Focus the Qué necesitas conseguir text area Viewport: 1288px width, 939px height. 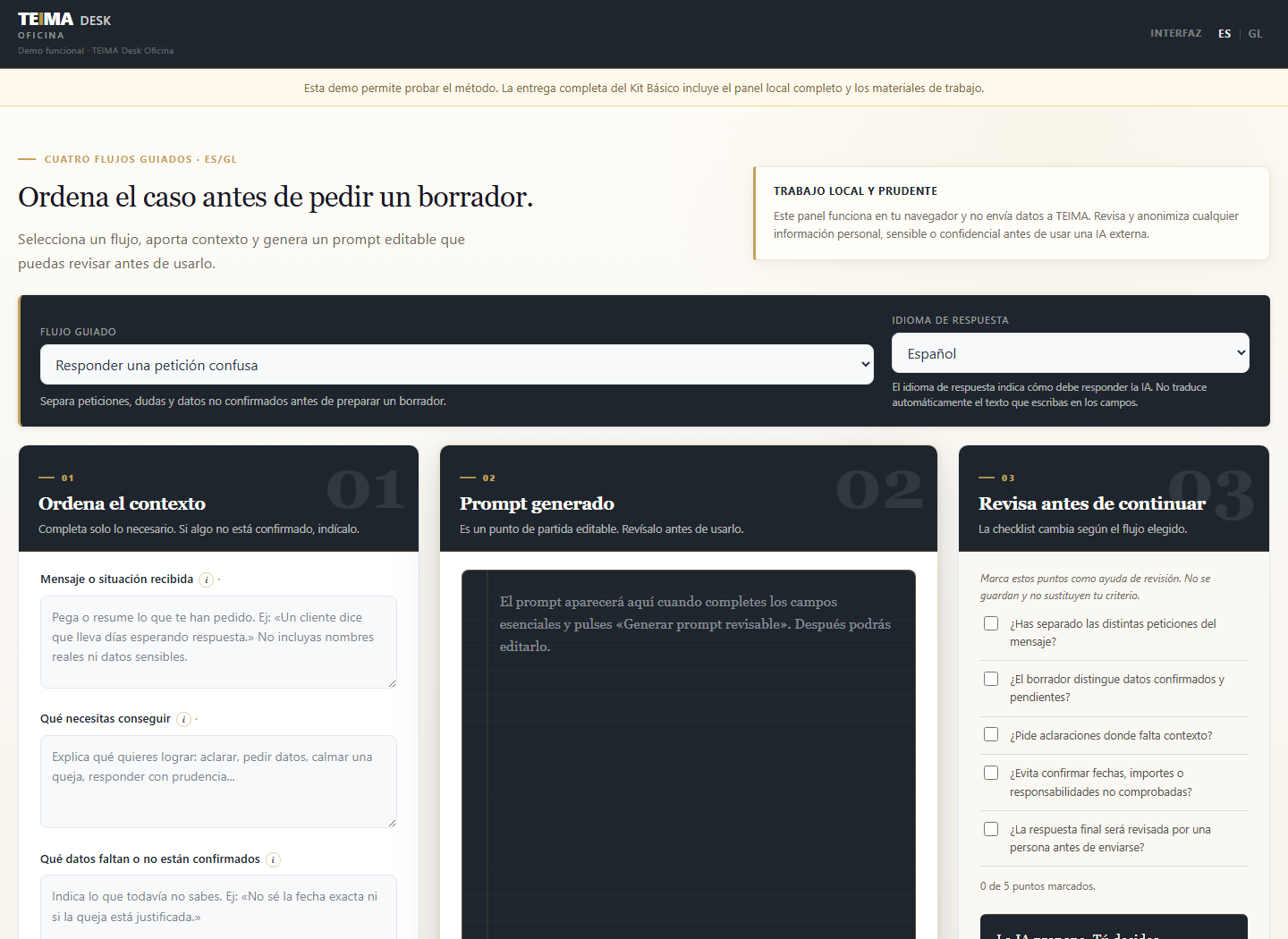click(218, 782)
